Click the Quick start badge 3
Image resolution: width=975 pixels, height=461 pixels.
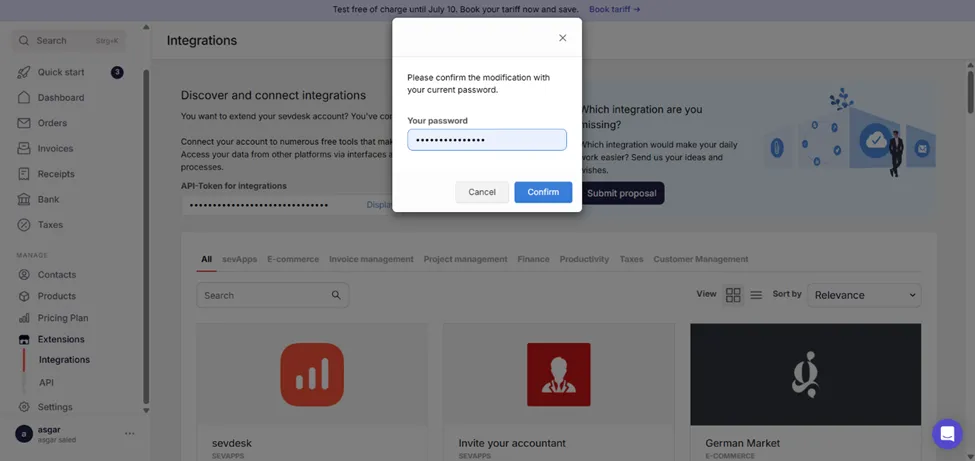pos(117,72)
